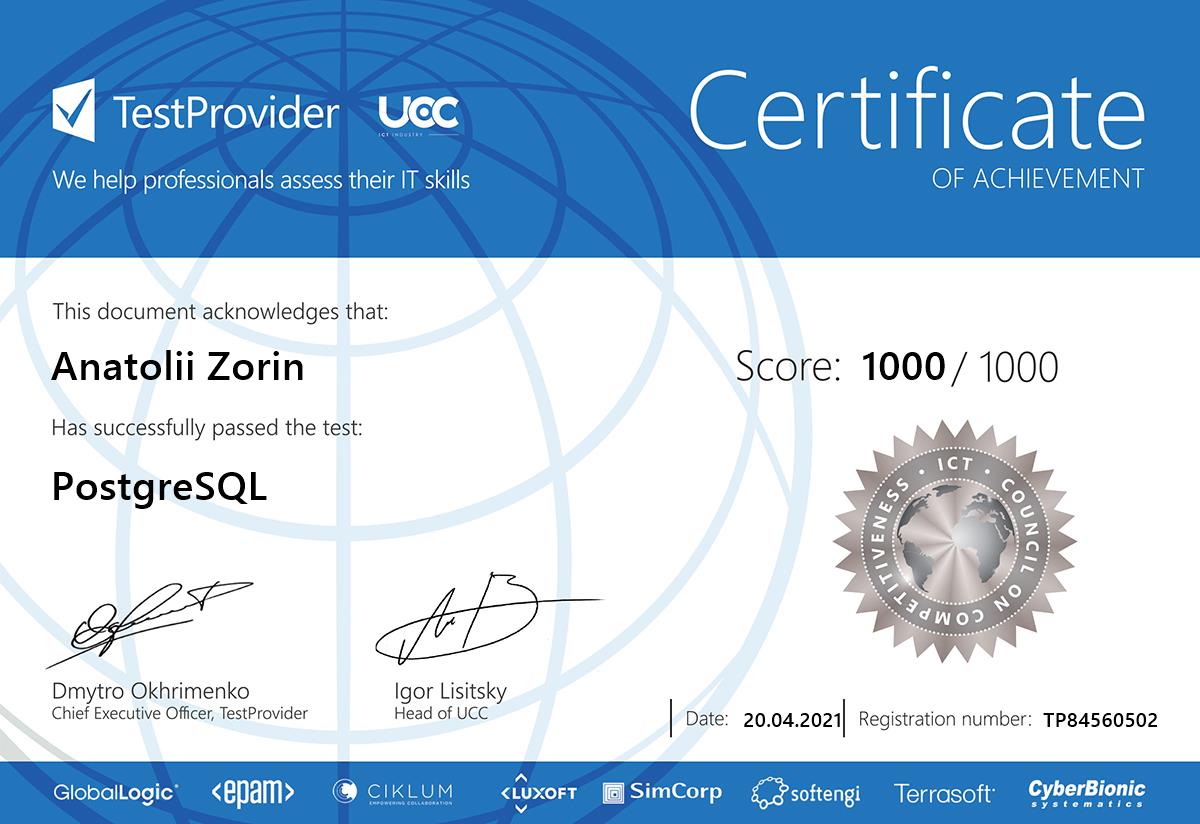Screen dimensions: 1200x824
Task: Click the score value 1000 / 1000
Action: pyautogui.click(x=959, y=368)
